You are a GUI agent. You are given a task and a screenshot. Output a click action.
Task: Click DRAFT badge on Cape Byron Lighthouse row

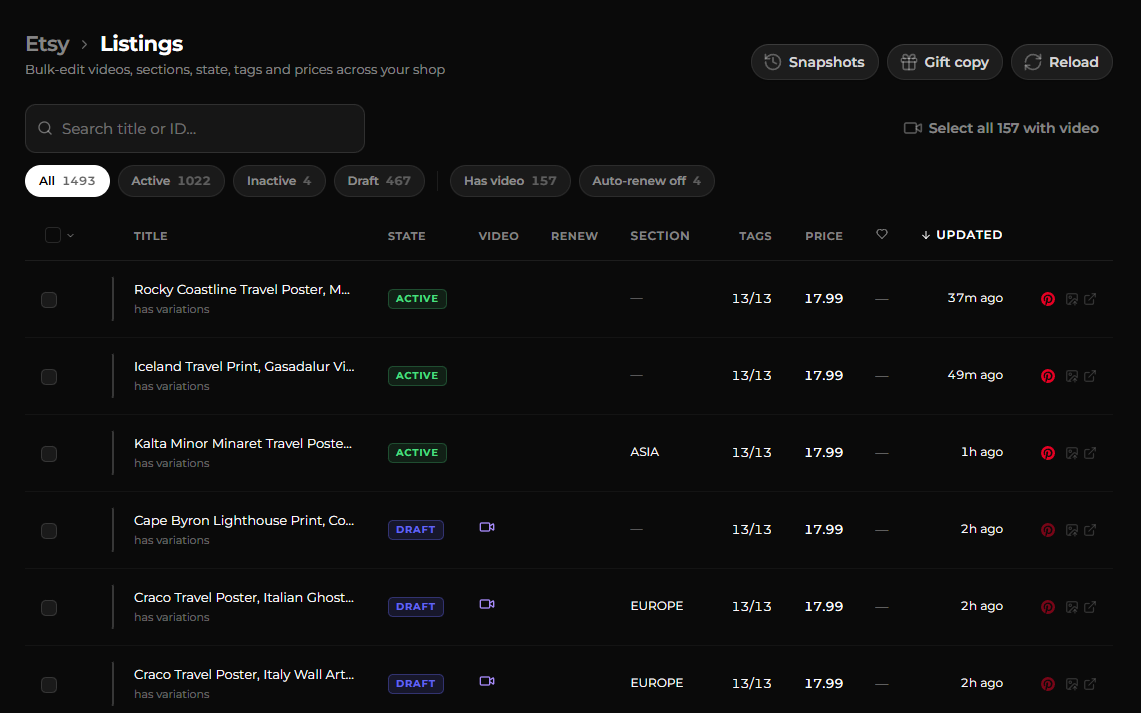pos(416,530)
